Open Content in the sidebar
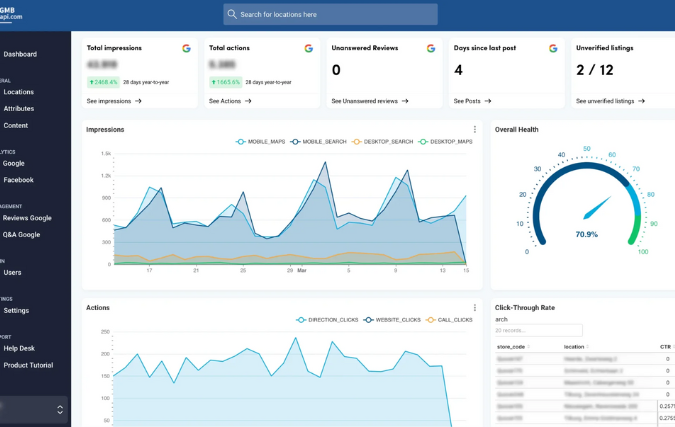The width and height of the screenshot is (675, 427). pyautogui.click(x=15, y=125)
